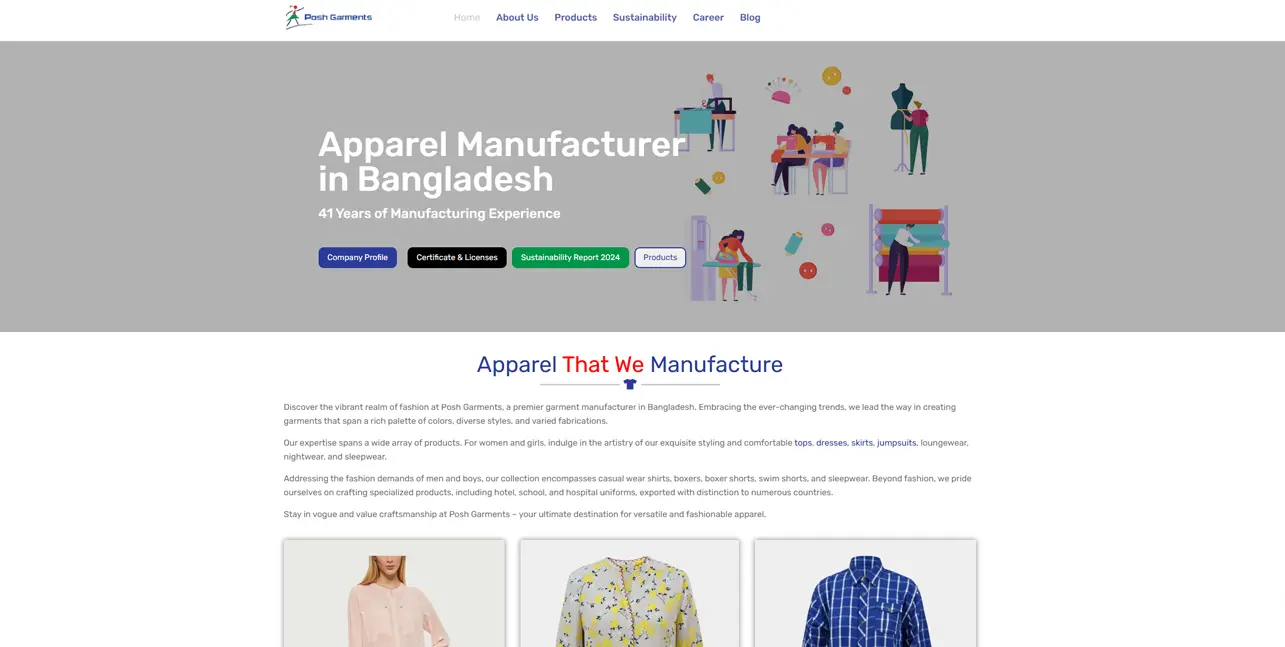Go to the Products nav item
Viewport: 1285px width, 647px height.
tap(576, 17)
